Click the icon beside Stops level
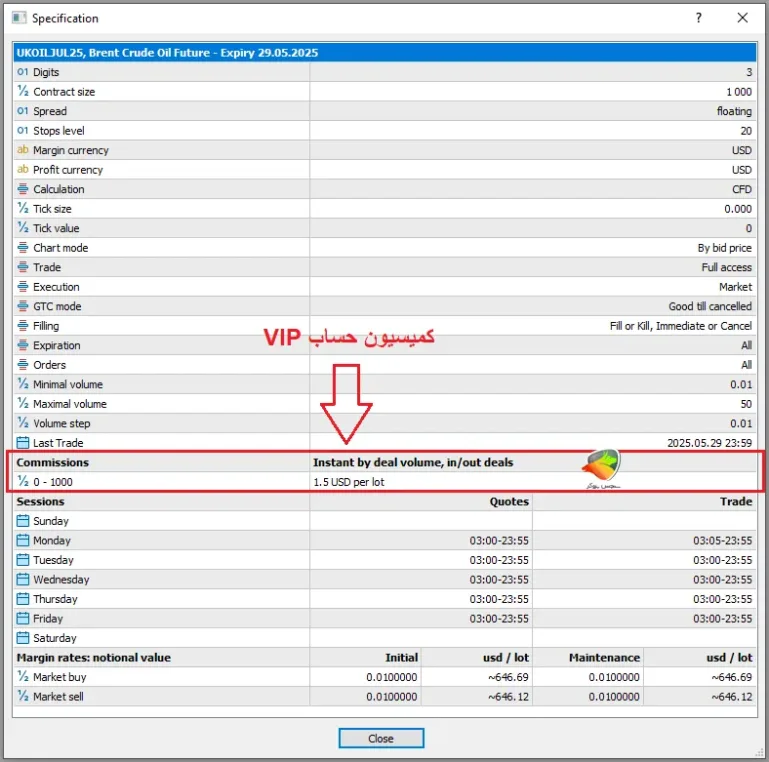This screenshot has width=769, height=762. tap(23, 130)
